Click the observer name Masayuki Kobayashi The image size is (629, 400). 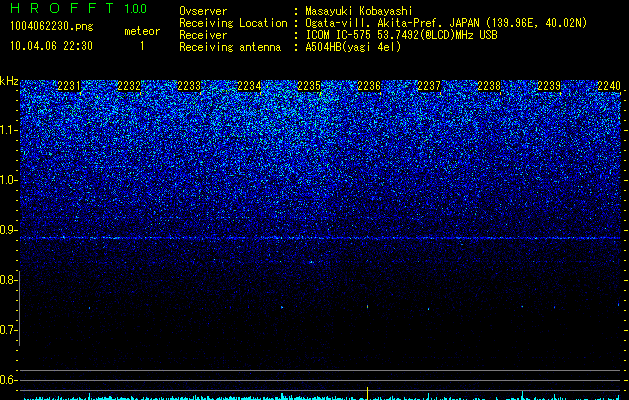(359, 11)
